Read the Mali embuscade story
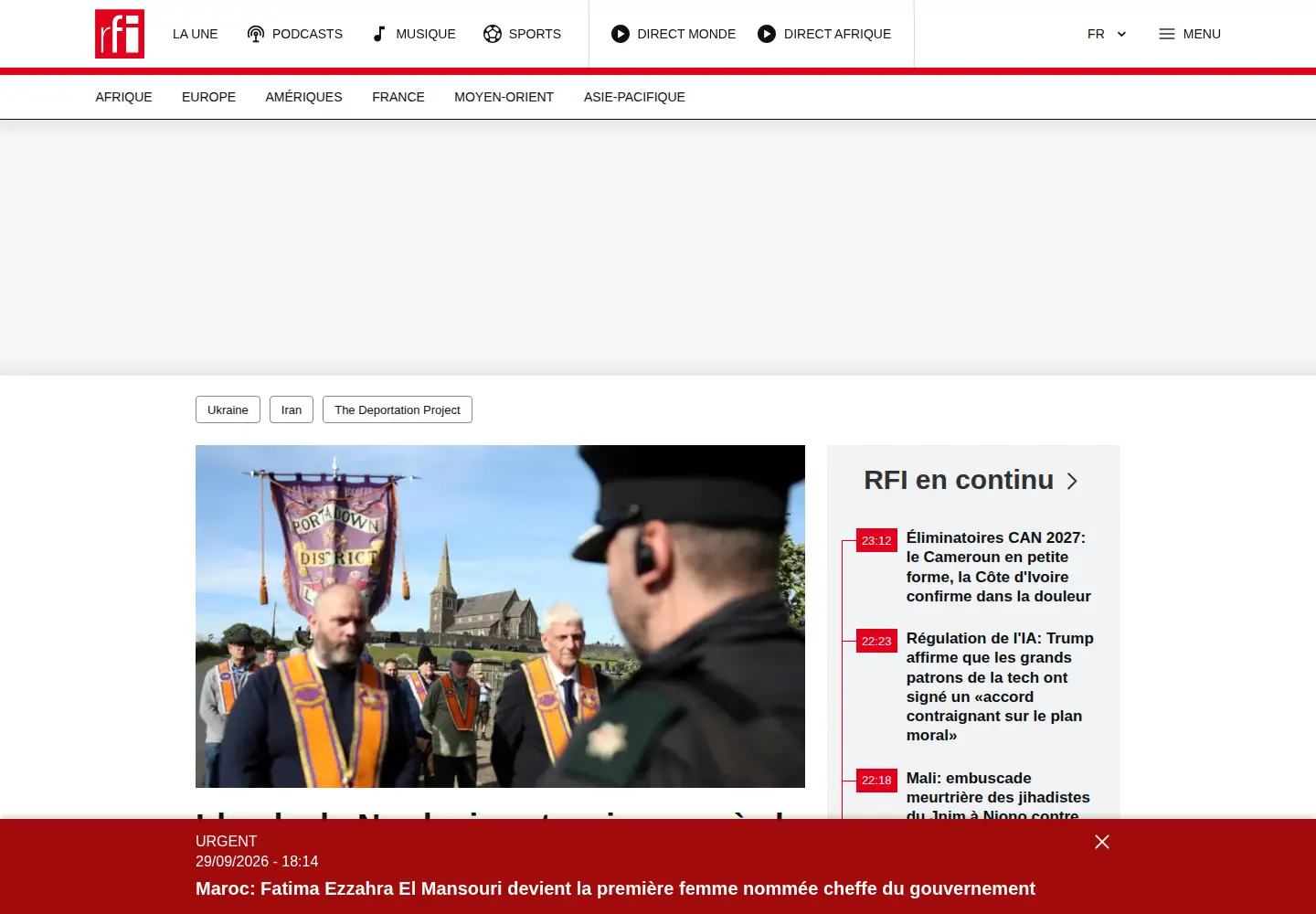Image resolution: width=1316 pixels, height=914 pixels. 998,796
